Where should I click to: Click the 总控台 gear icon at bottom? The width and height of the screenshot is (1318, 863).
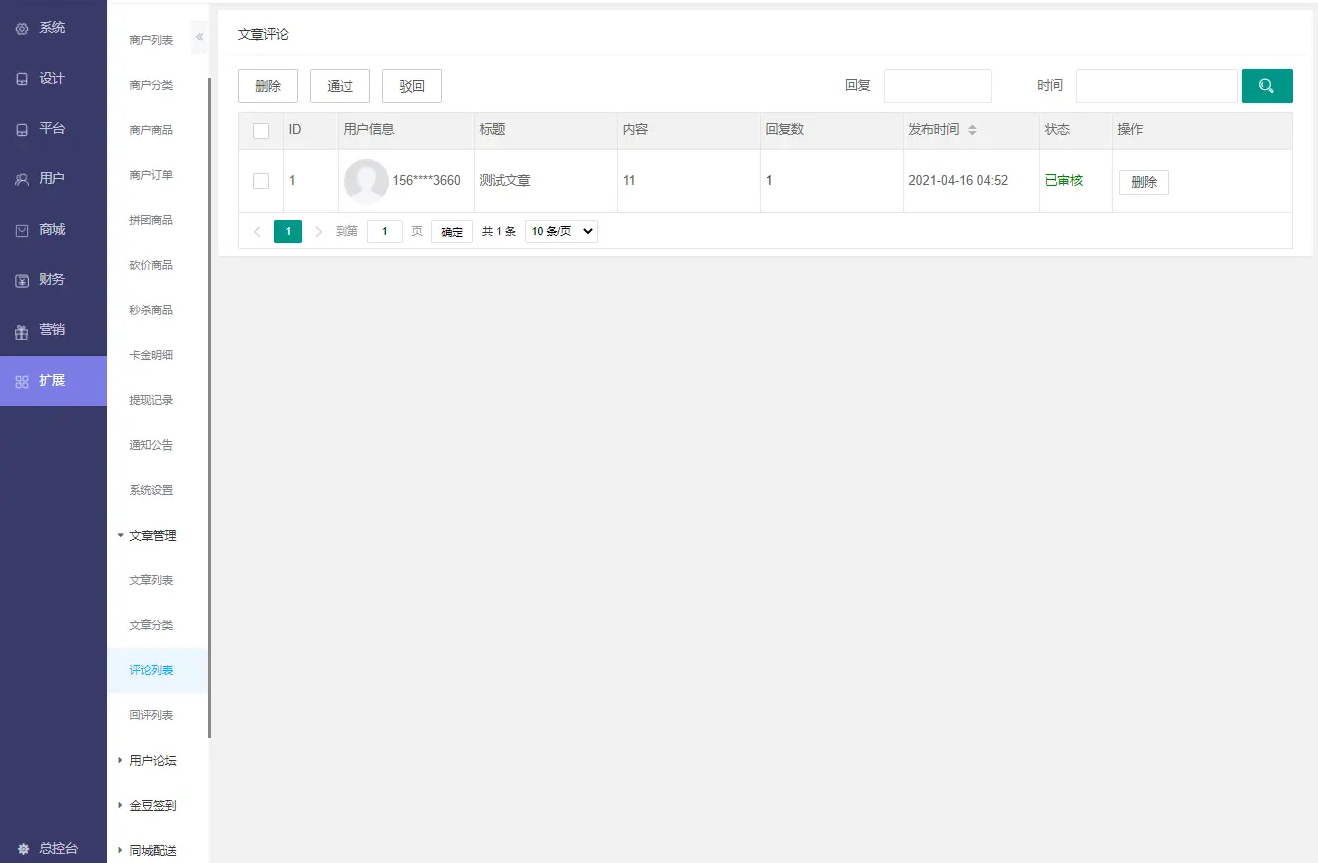click(x=22, y=848)
